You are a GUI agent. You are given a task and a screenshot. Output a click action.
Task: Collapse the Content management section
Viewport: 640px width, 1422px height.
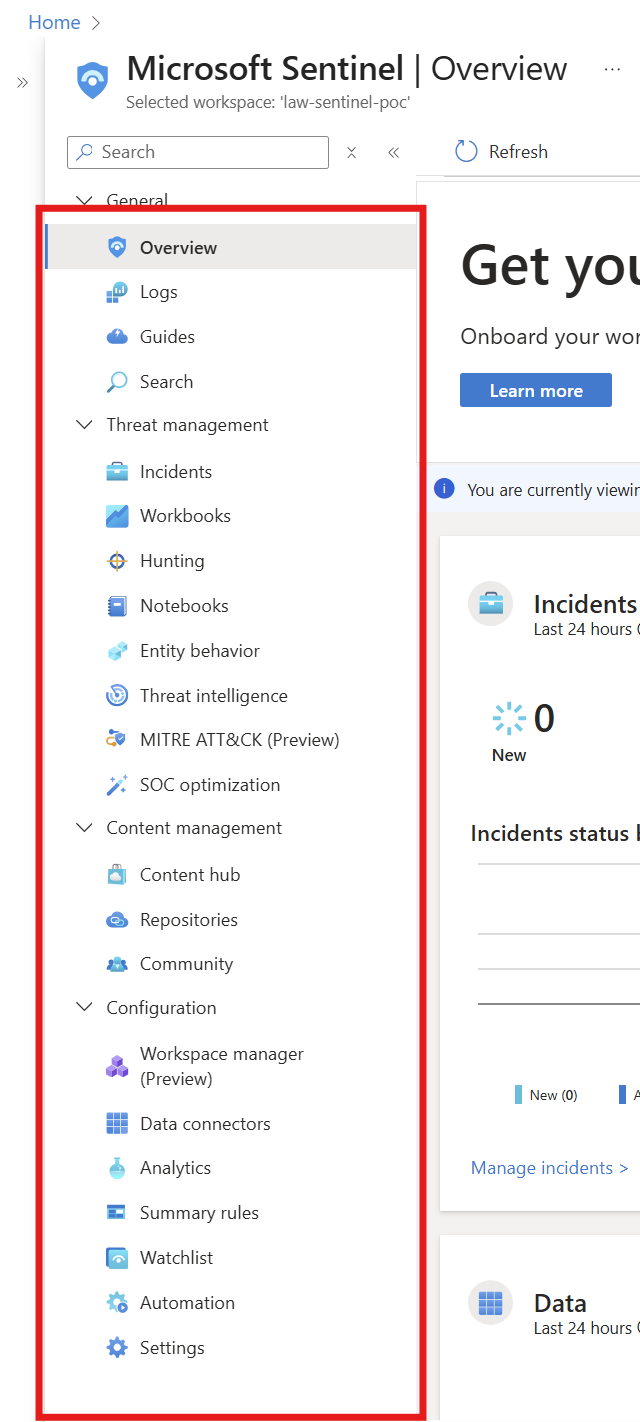[x=85, y=828]
